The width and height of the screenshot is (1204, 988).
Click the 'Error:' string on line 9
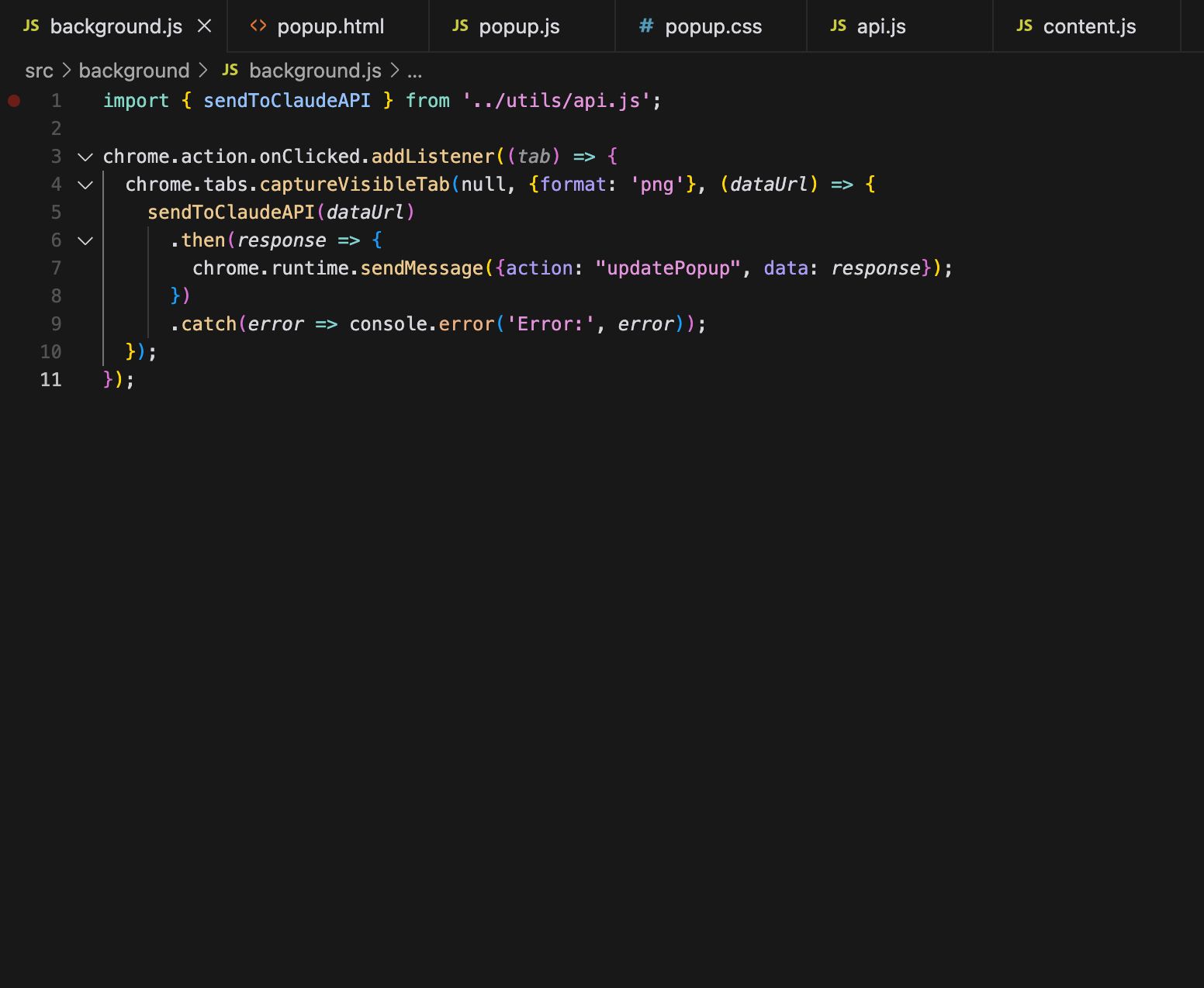coord(550,324)
